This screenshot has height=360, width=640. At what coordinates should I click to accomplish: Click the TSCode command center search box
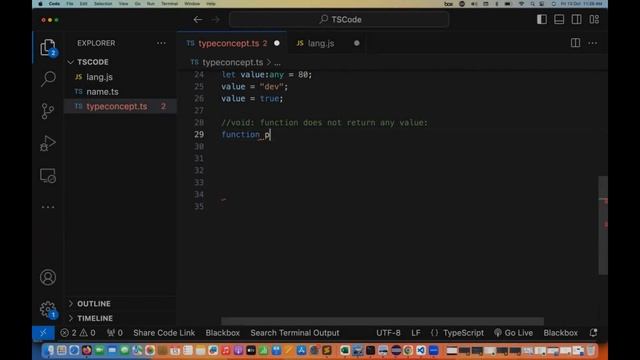tap(339, 20)
